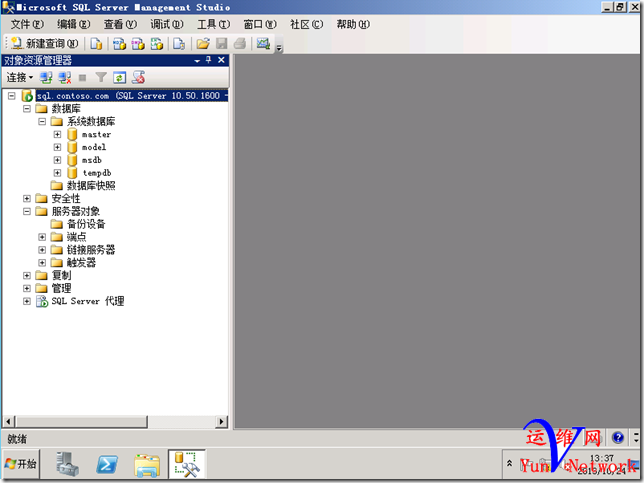Expand the model database node

tap(58, 147)
